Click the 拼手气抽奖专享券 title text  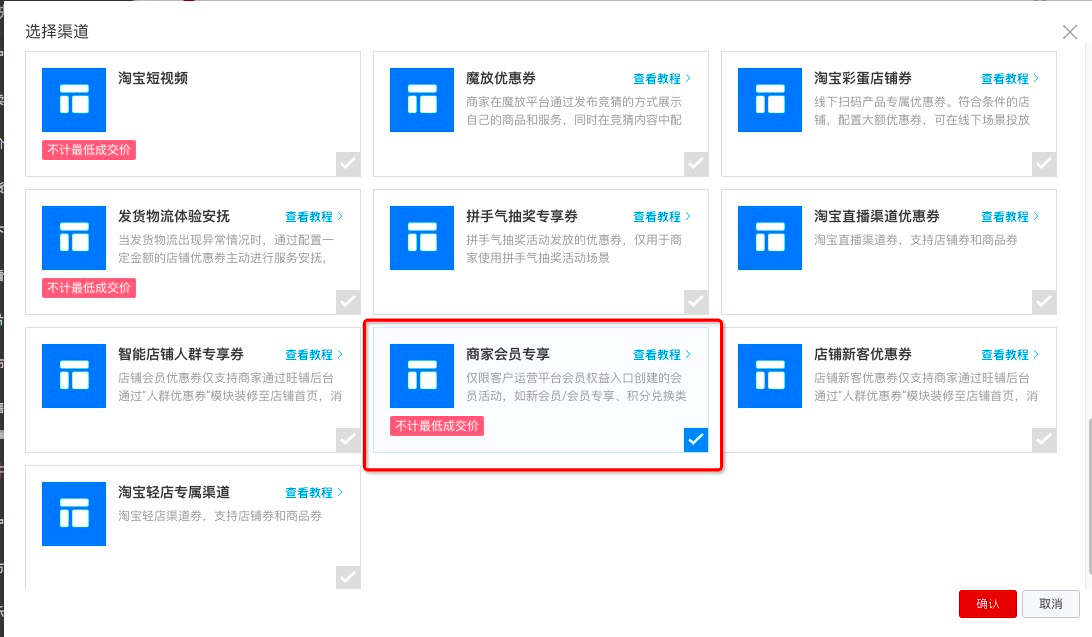pos(522,216)
